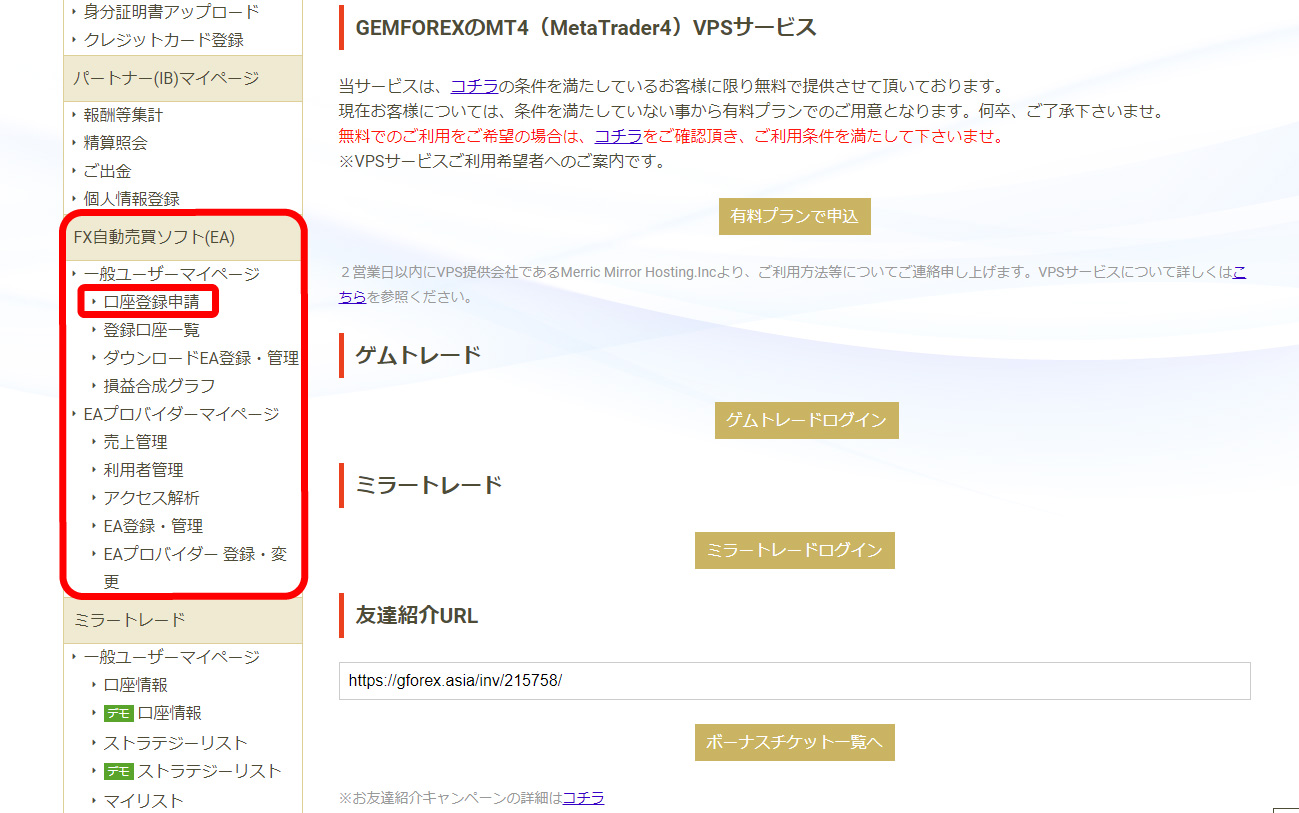This screenshot has height=813, width=1299.
Task: Click the デモ badge beside 口座情報
Action: (x=119, y=714)
